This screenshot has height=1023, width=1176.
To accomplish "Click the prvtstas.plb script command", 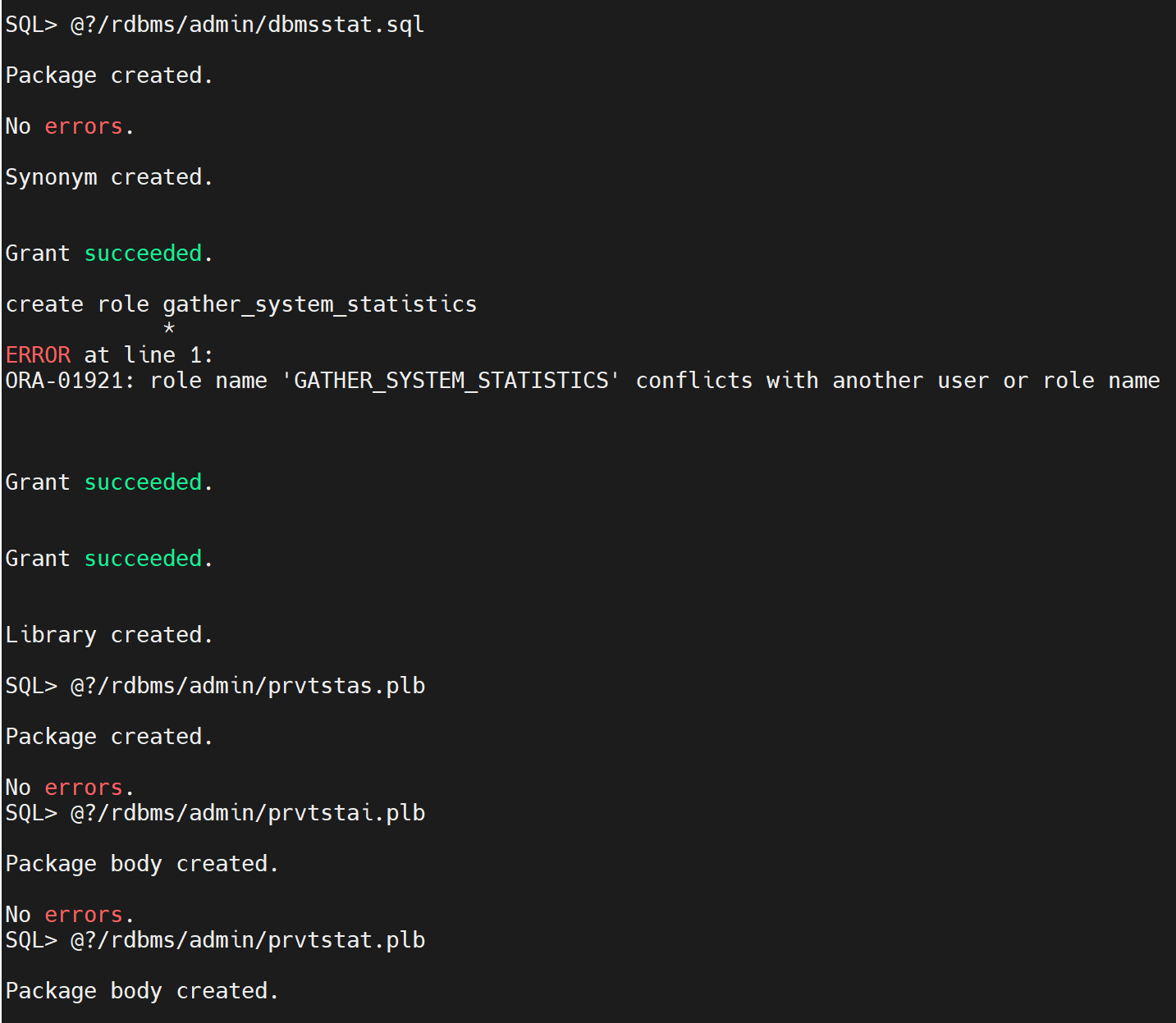I will click(247, 686).
